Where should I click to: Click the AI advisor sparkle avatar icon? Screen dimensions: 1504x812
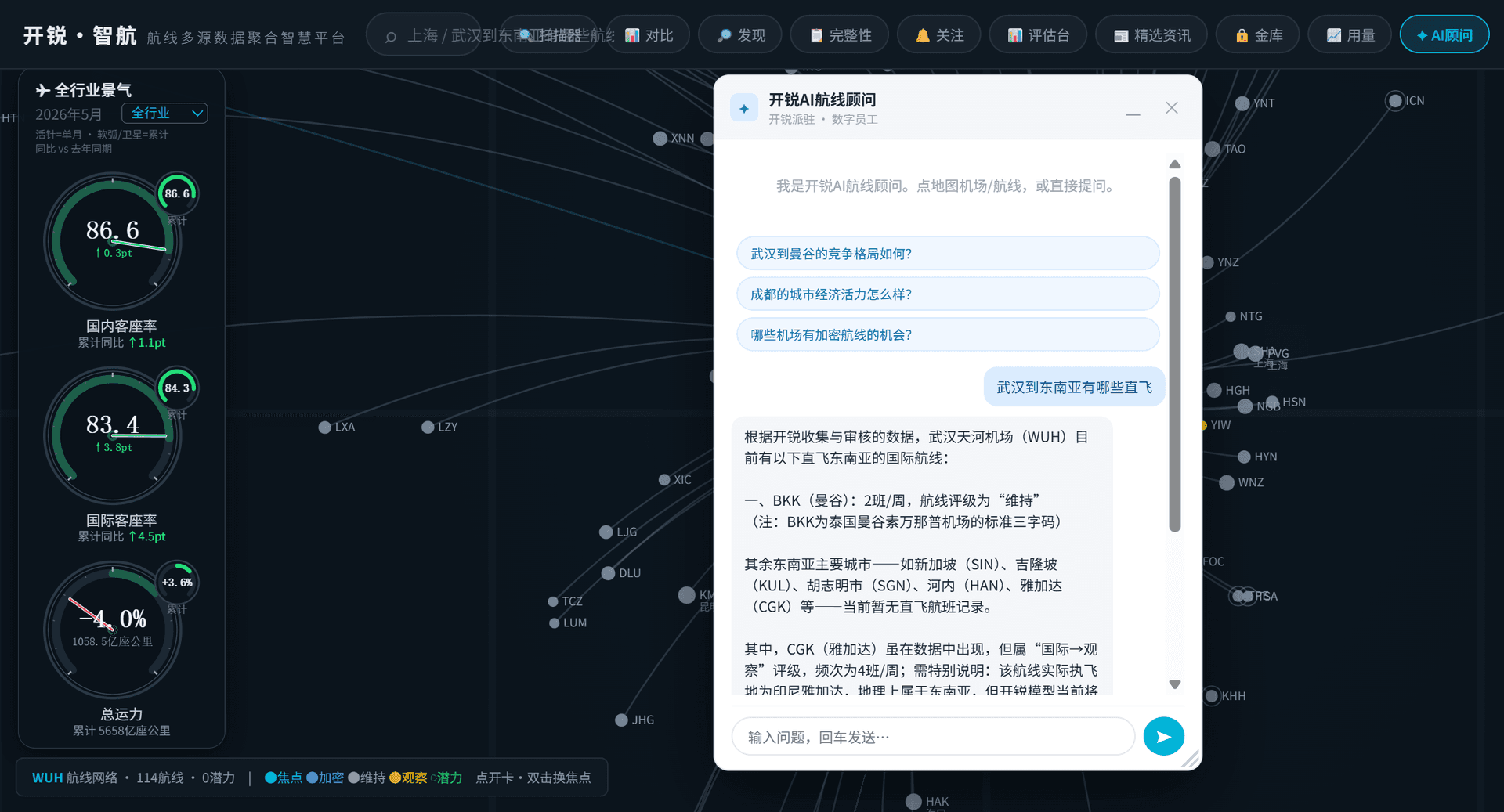(744, 109)
